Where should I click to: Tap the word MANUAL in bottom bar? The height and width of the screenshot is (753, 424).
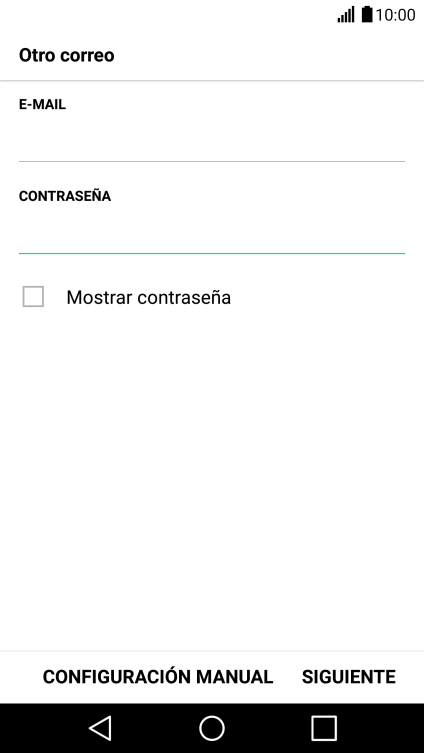click(x=234, y=677)
